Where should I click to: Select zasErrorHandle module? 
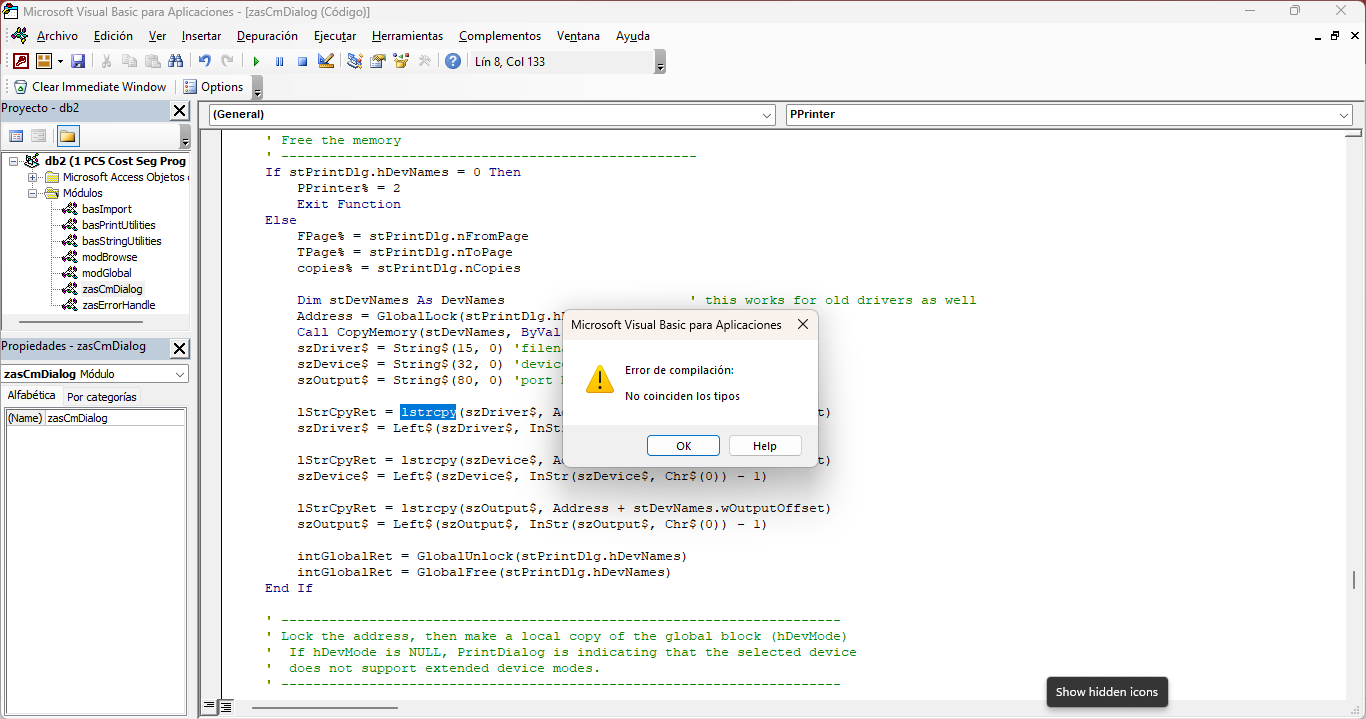click(x=119, y=305)
